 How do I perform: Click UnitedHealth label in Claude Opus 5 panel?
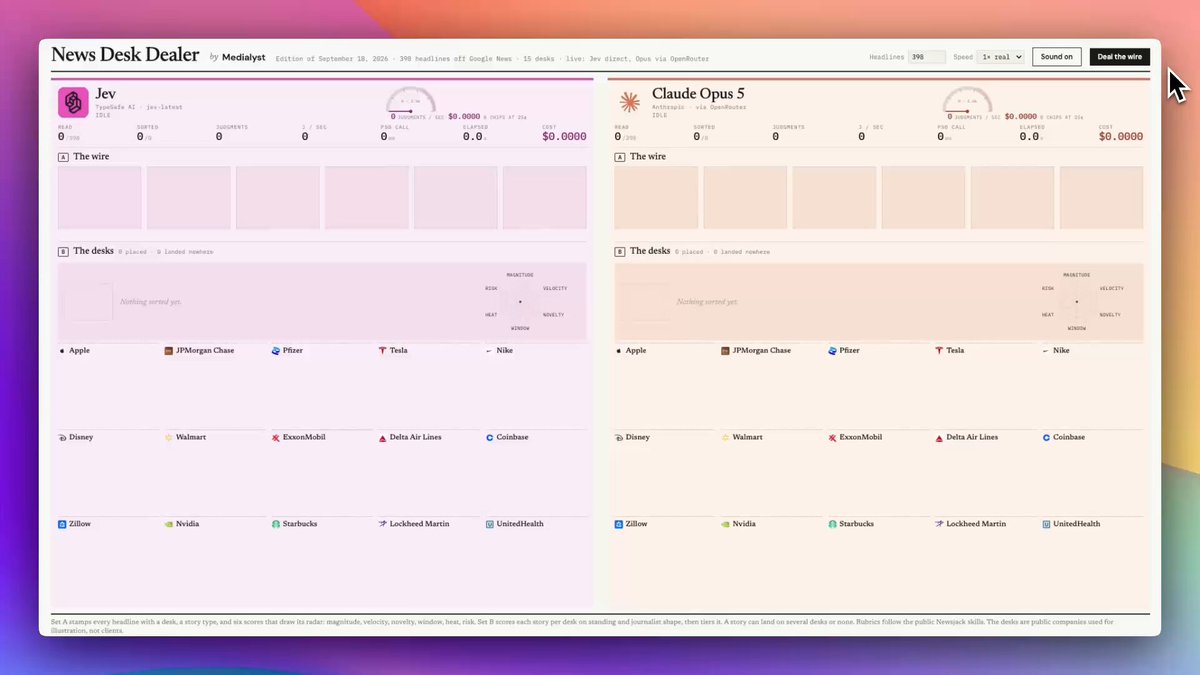click(x=1077, y=524)
